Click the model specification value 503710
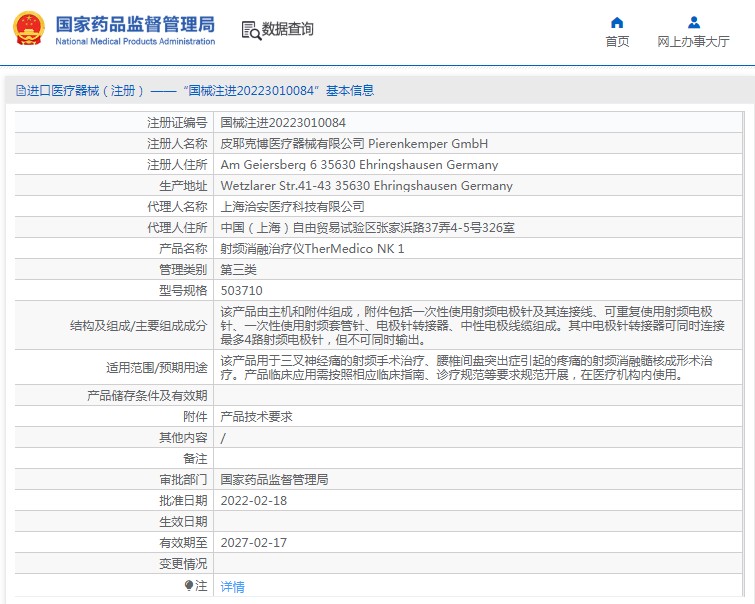 click(x=240, y=290)
